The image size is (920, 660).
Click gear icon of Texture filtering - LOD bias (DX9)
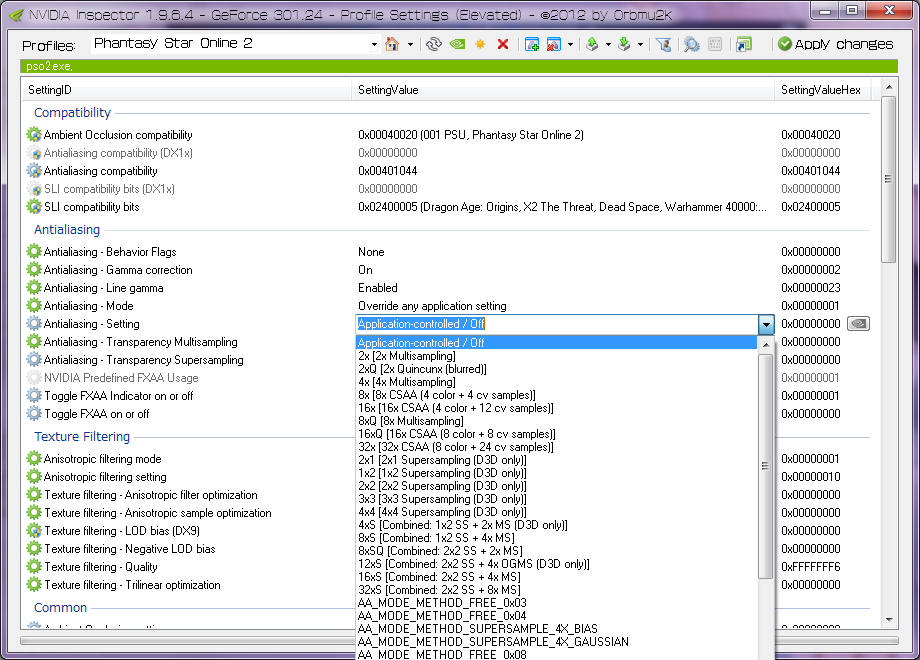pyautogui.click(x=34, y=531)
